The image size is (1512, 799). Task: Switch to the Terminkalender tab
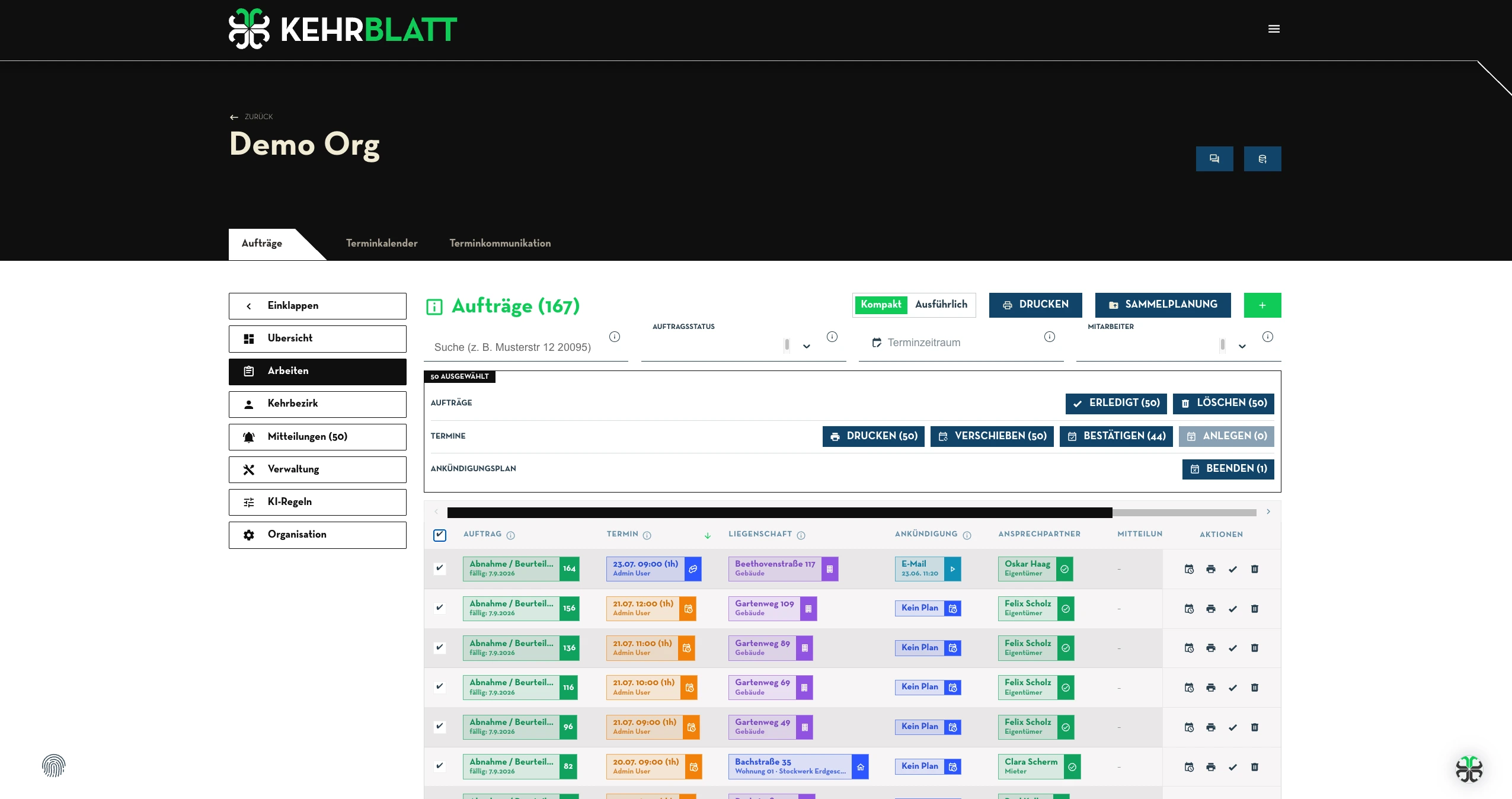382,244
